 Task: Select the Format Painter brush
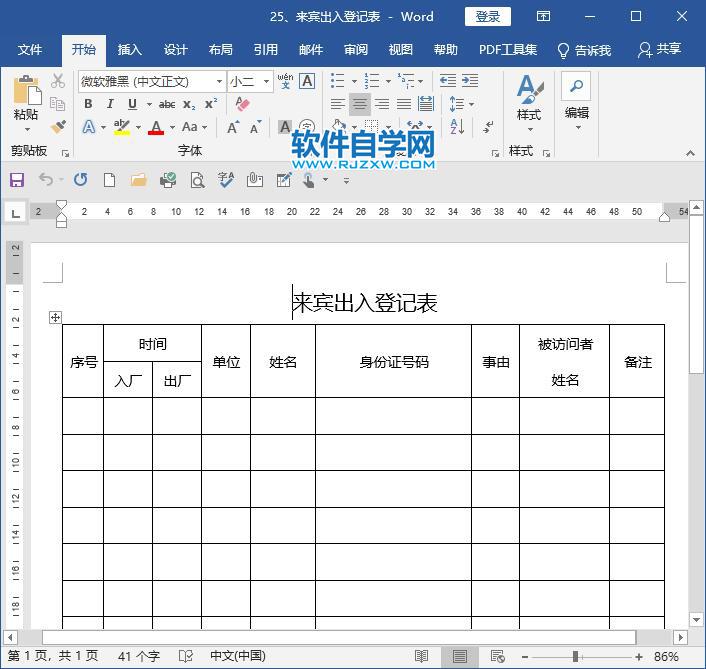[x=58, y=127]
